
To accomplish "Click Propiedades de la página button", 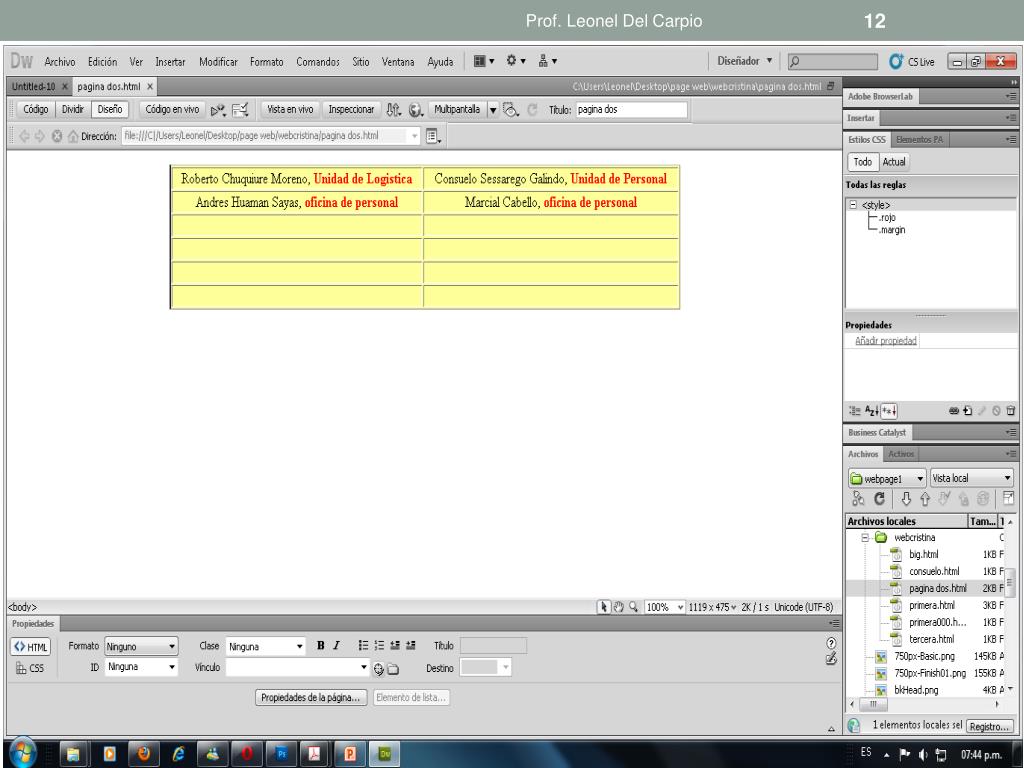I will click(310, 697).
